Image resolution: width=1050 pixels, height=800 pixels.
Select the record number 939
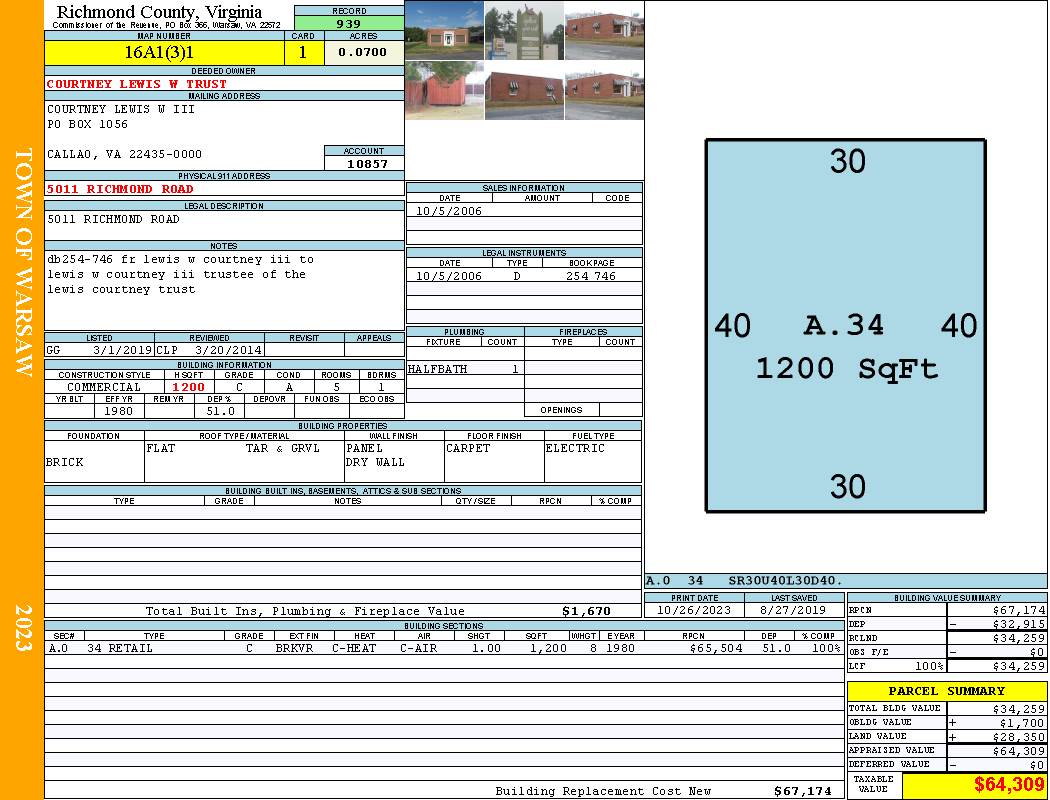coord(349,24)
